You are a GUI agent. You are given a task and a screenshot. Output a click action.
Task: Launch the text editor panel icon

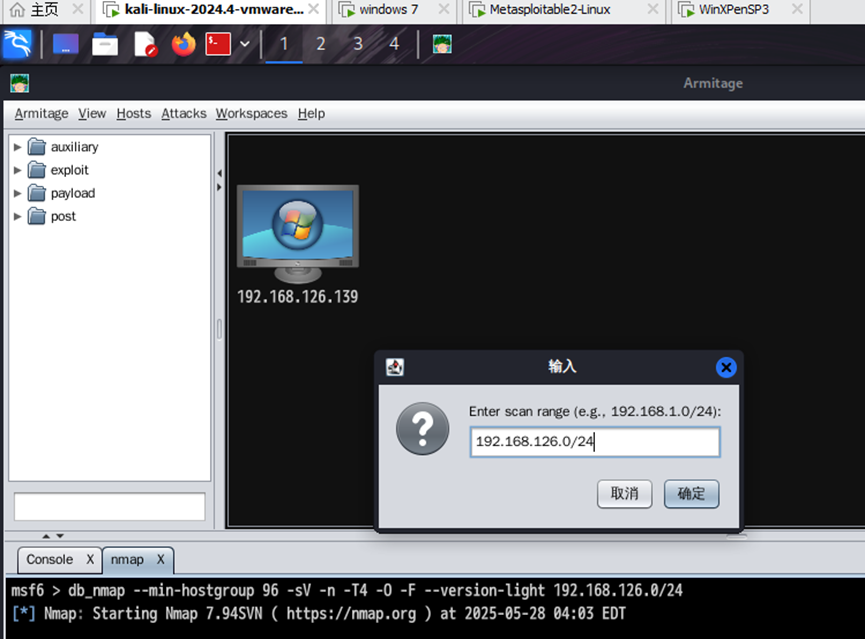pos(146,44)
